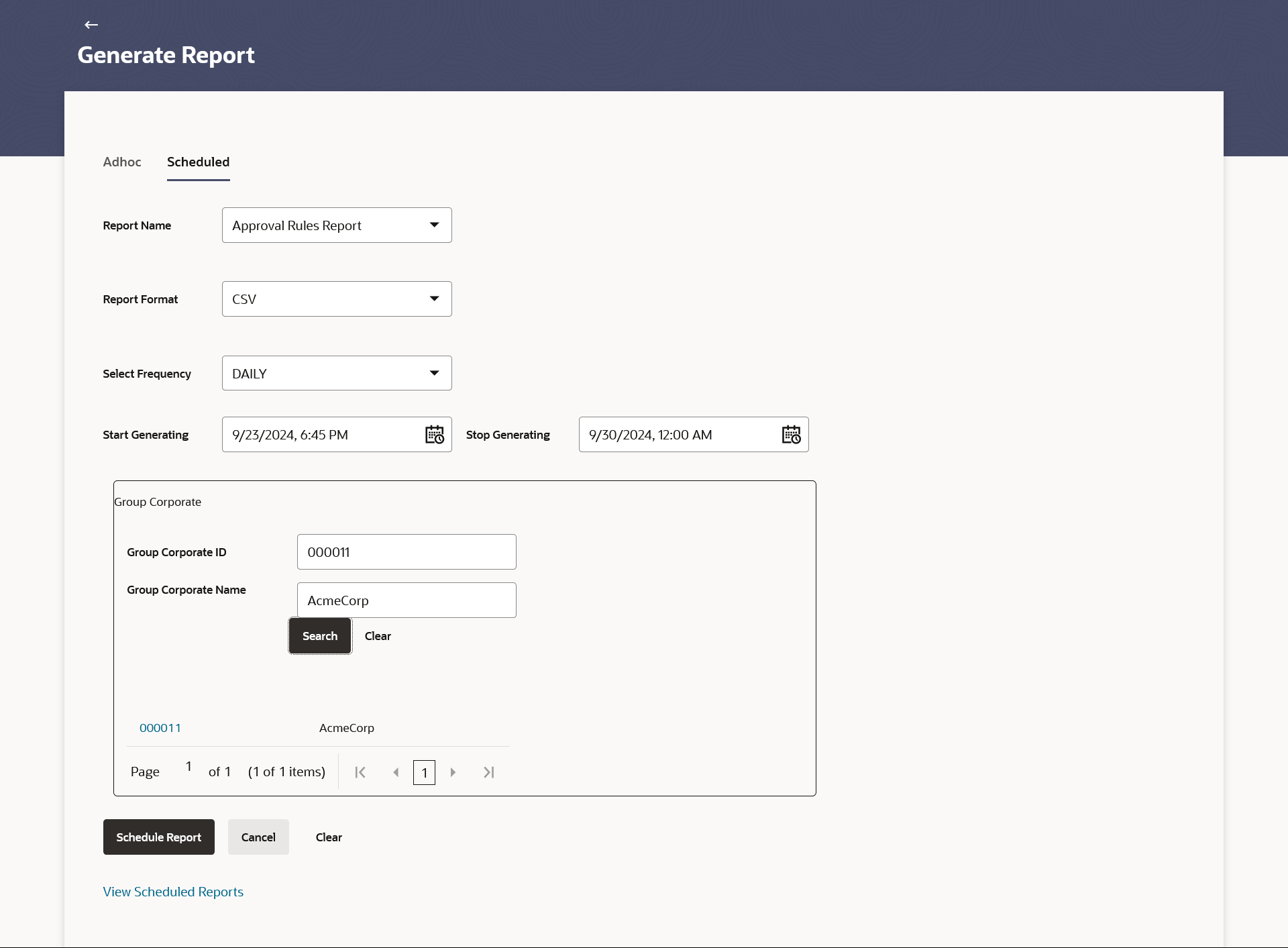Screen dimensions: 1288x948
Task: Jump to last page of results
Action: coord(489,772)
